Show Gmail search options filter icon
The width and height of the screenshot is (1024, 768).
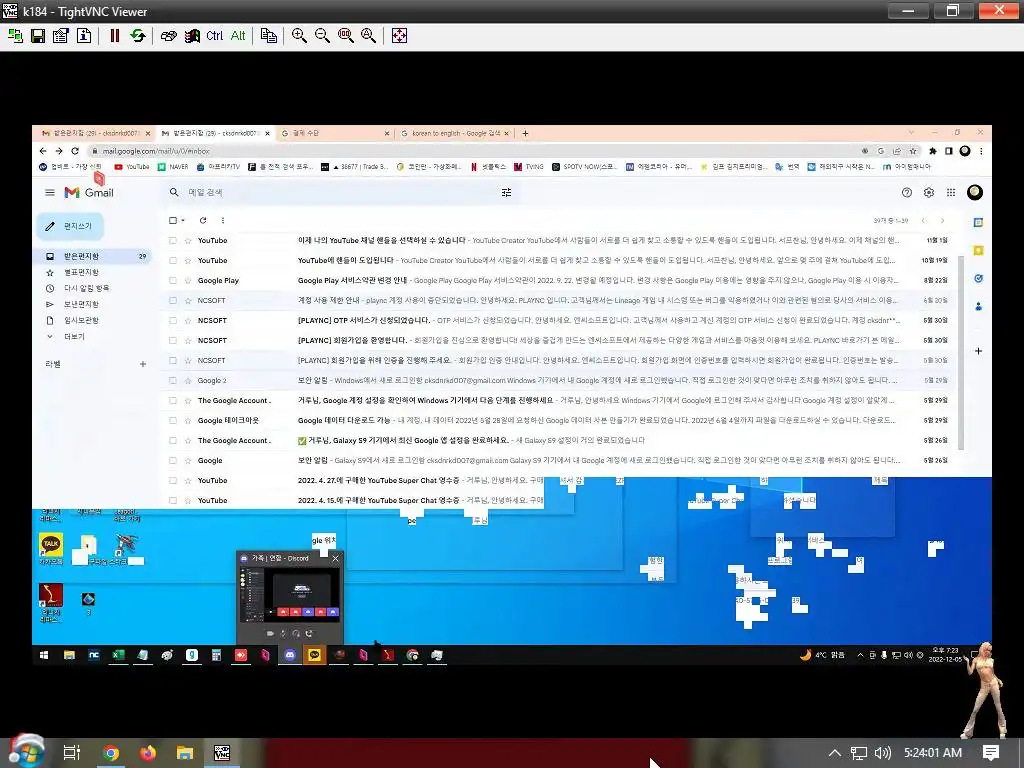[x=506, y=192]
